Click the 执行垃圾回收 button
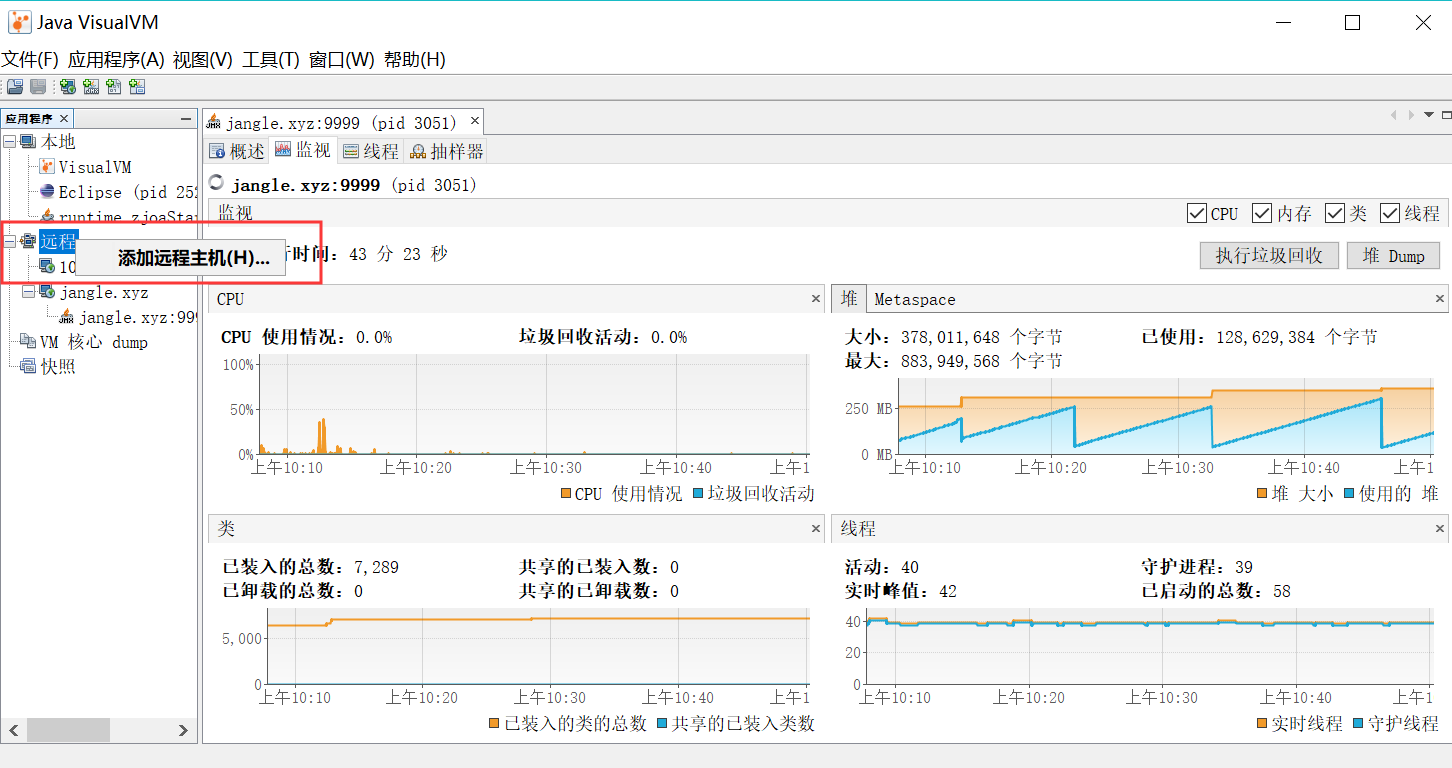 coord(1269,256)
